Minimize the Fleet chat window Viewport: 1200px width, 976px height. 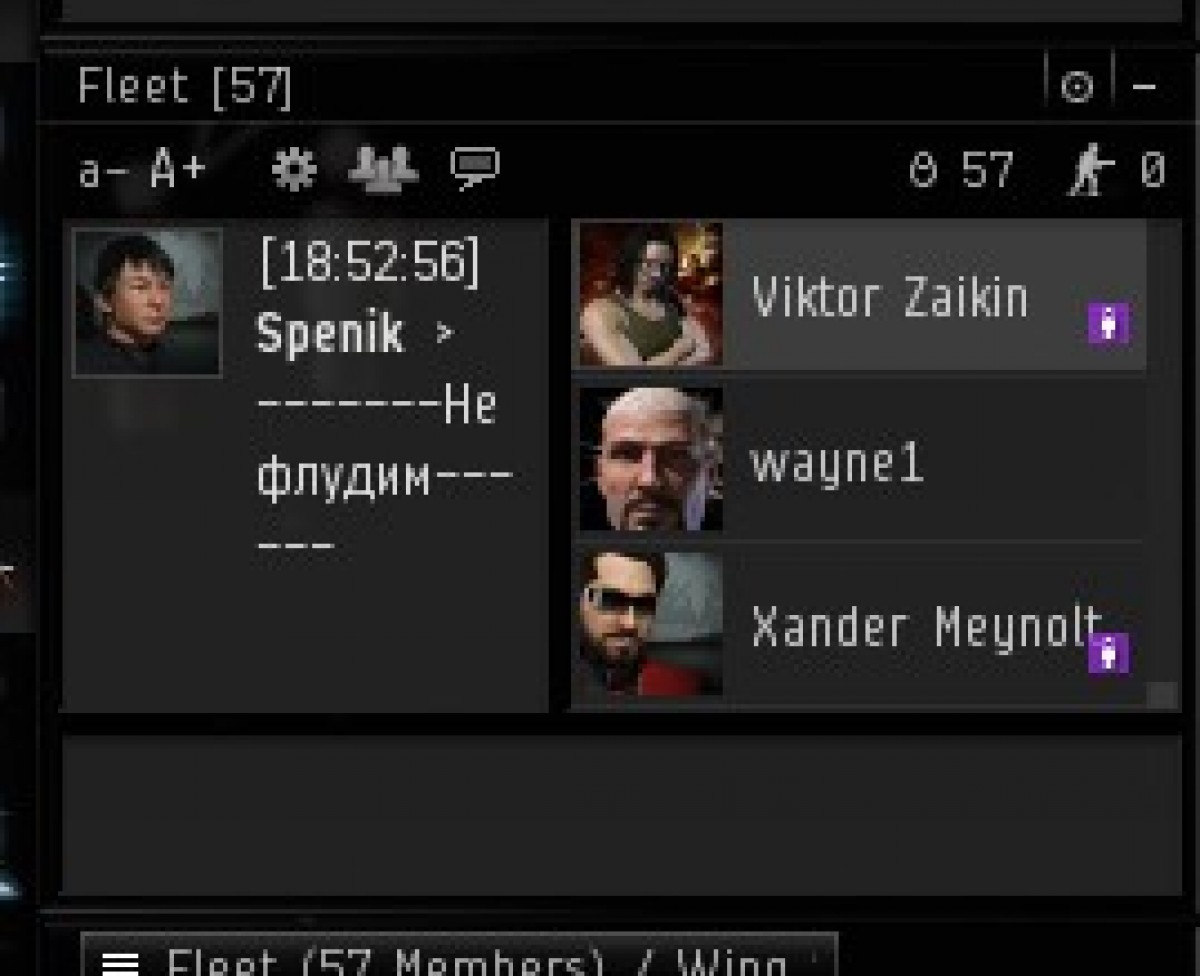1144,88
